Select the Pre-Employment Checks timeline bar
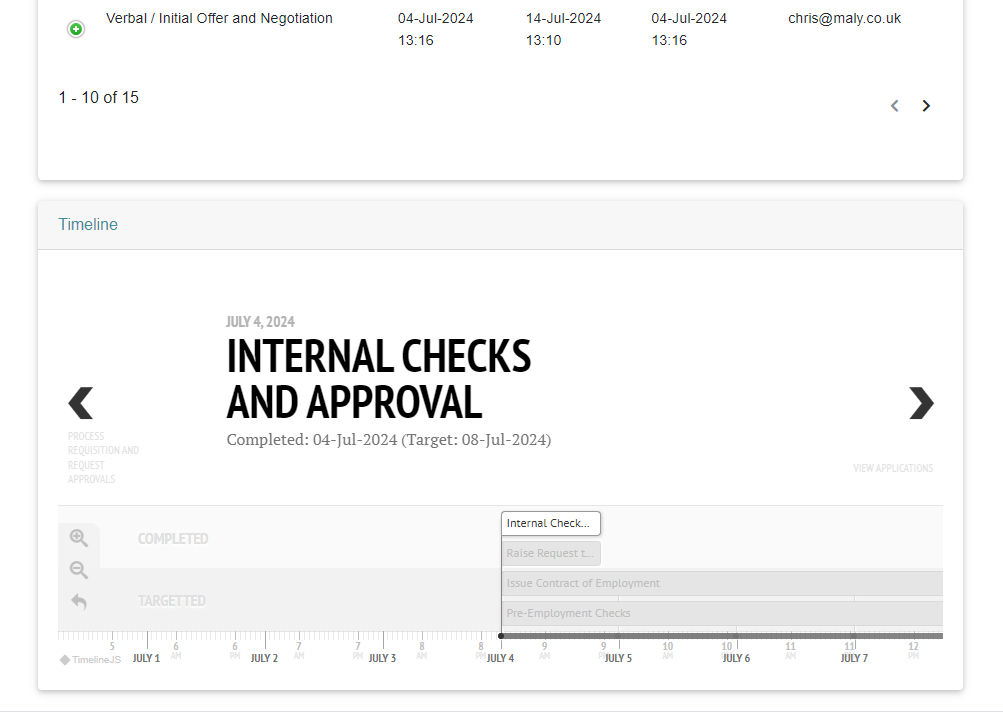Screen dimensions: 1003x718 point(720,613)
